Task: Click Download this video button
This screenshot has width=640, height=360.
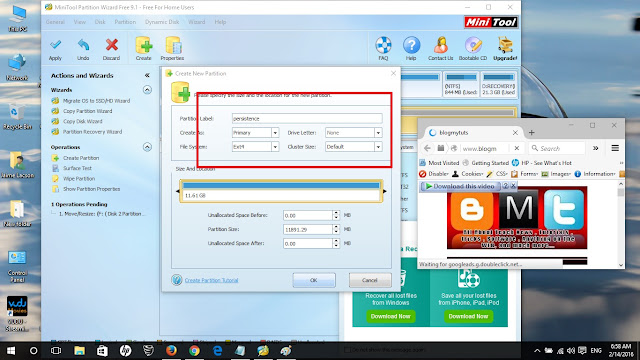Action: (460, 186)
